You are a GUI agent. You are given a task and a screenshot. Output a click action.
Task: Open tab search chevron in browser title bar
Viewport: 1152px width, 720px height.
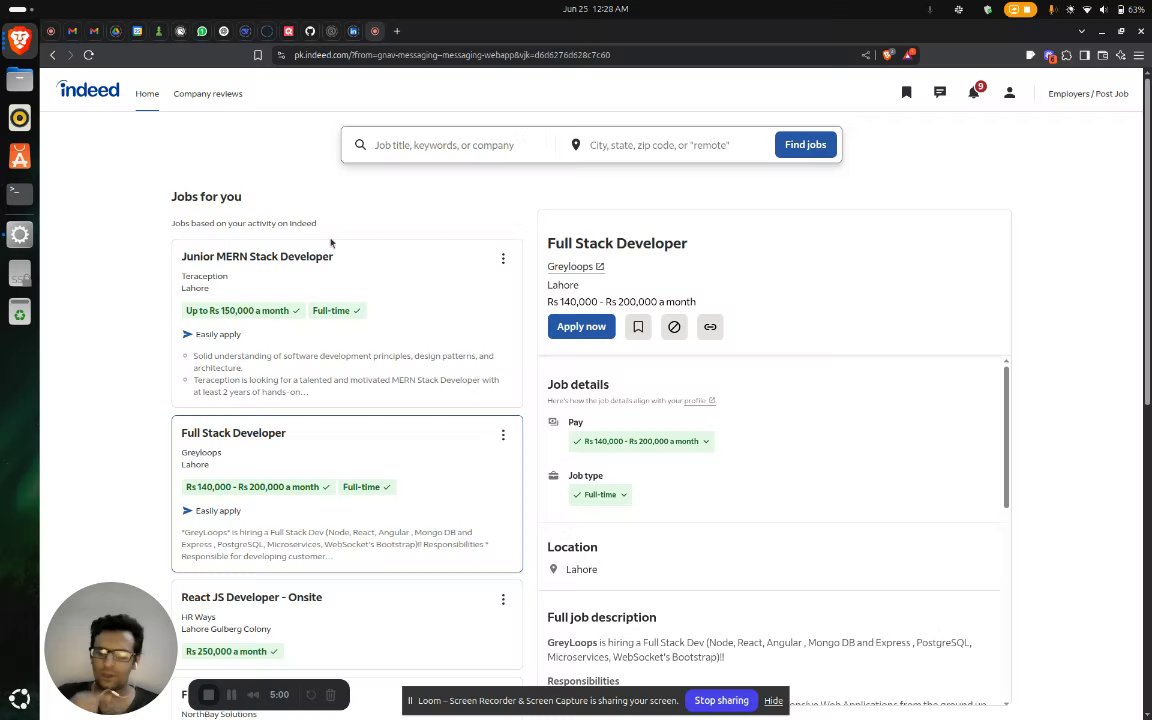click(x=1081, y=32)
